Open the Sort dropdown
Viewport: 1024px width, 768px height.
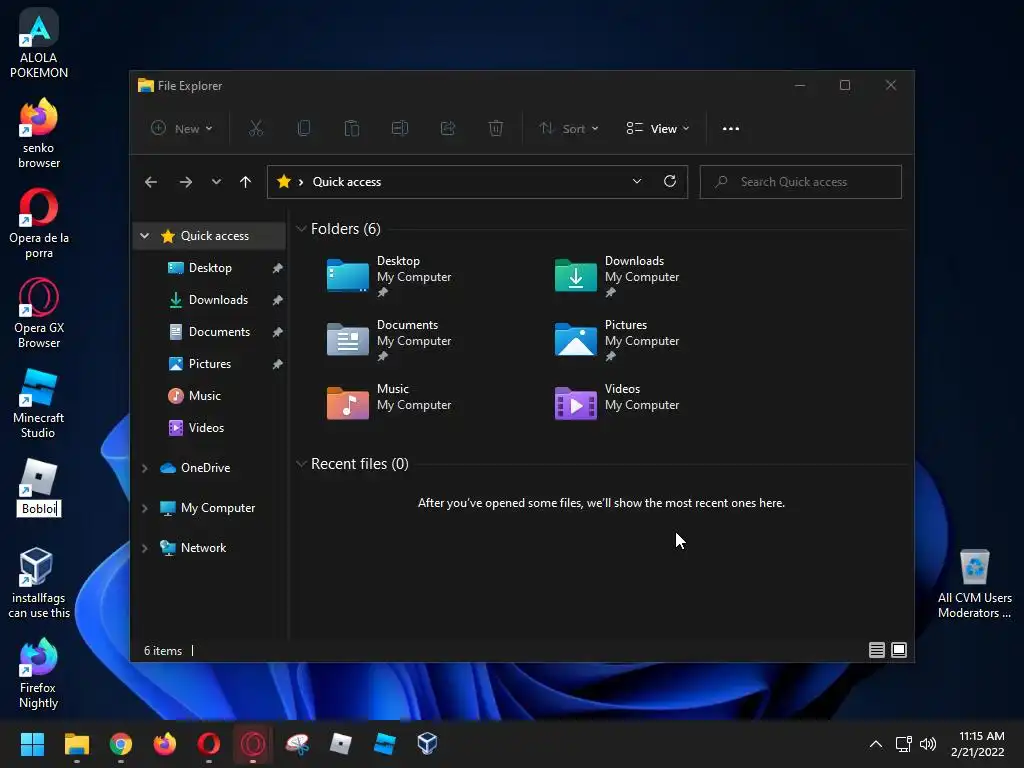(569, 129)
